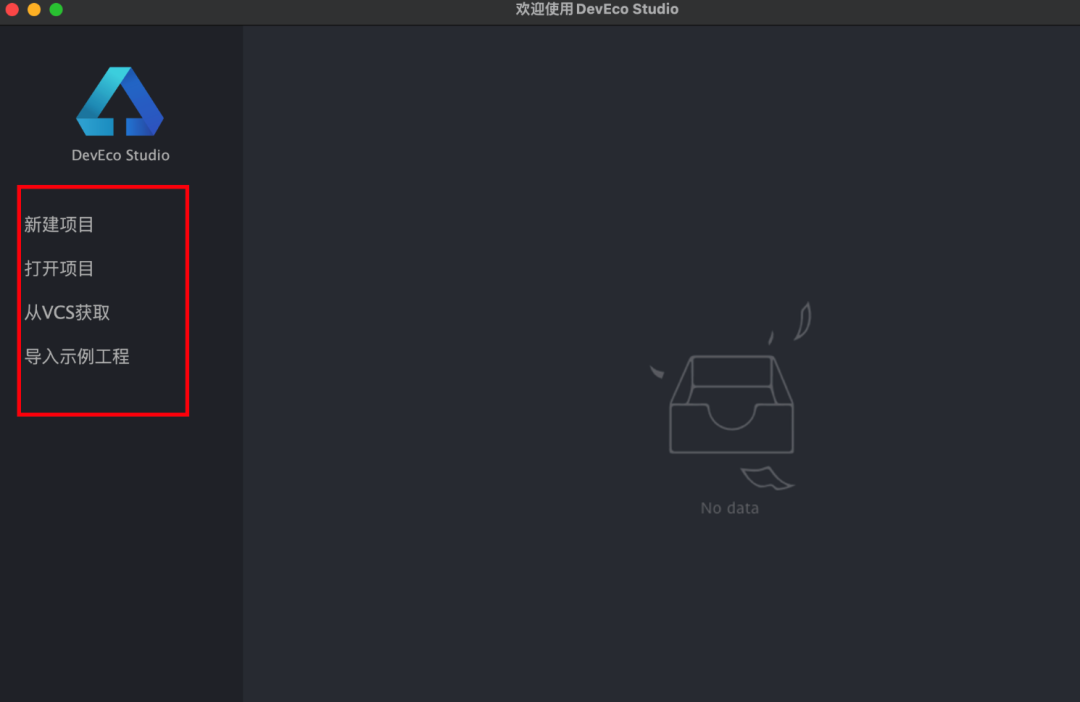The image size is (1080, 702).
Task: Click the "No data" label
Action: tap(729, 508)
